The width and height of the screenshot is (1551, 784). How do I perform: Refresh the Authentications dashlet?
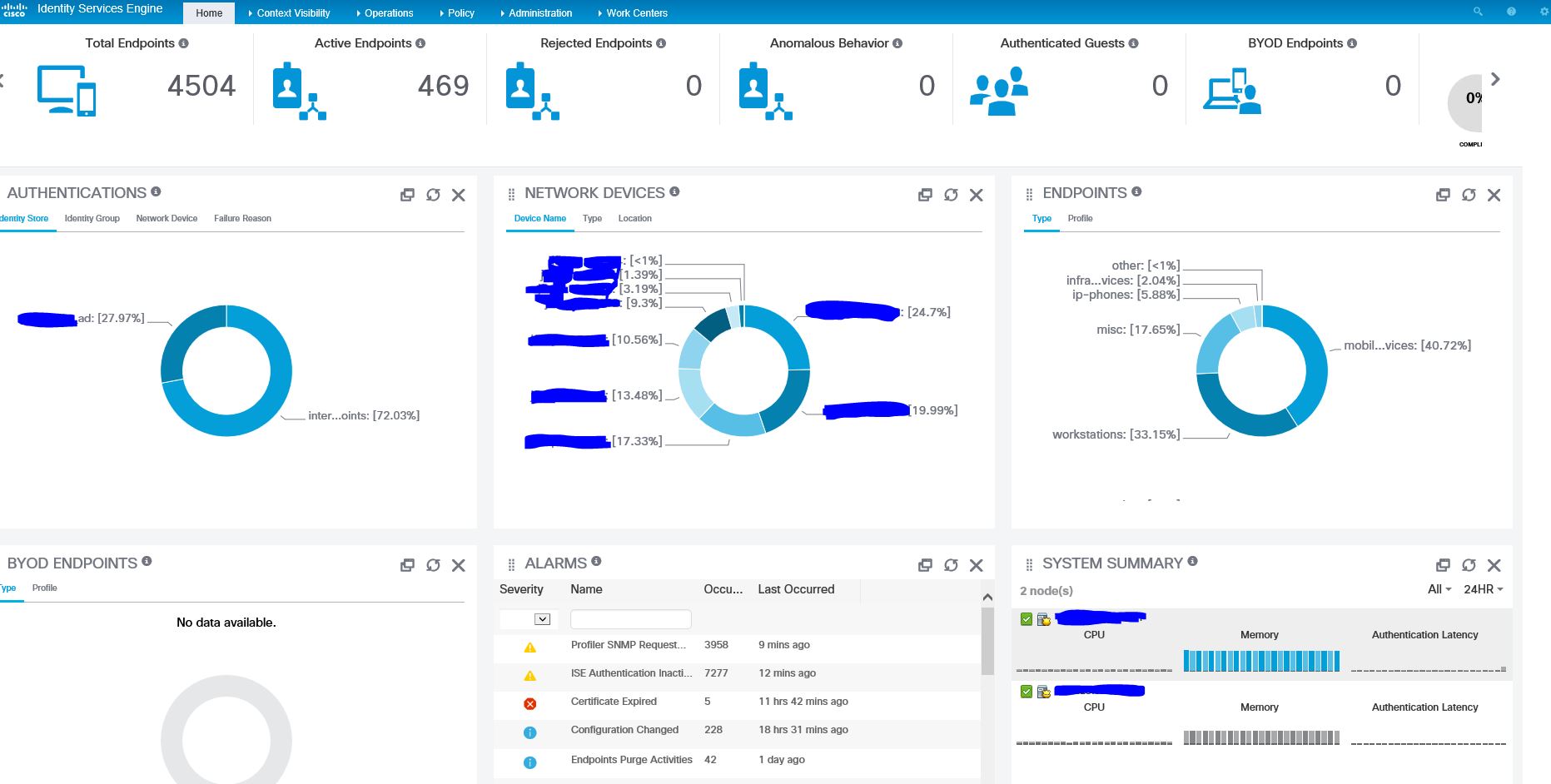tap(433, 195)
